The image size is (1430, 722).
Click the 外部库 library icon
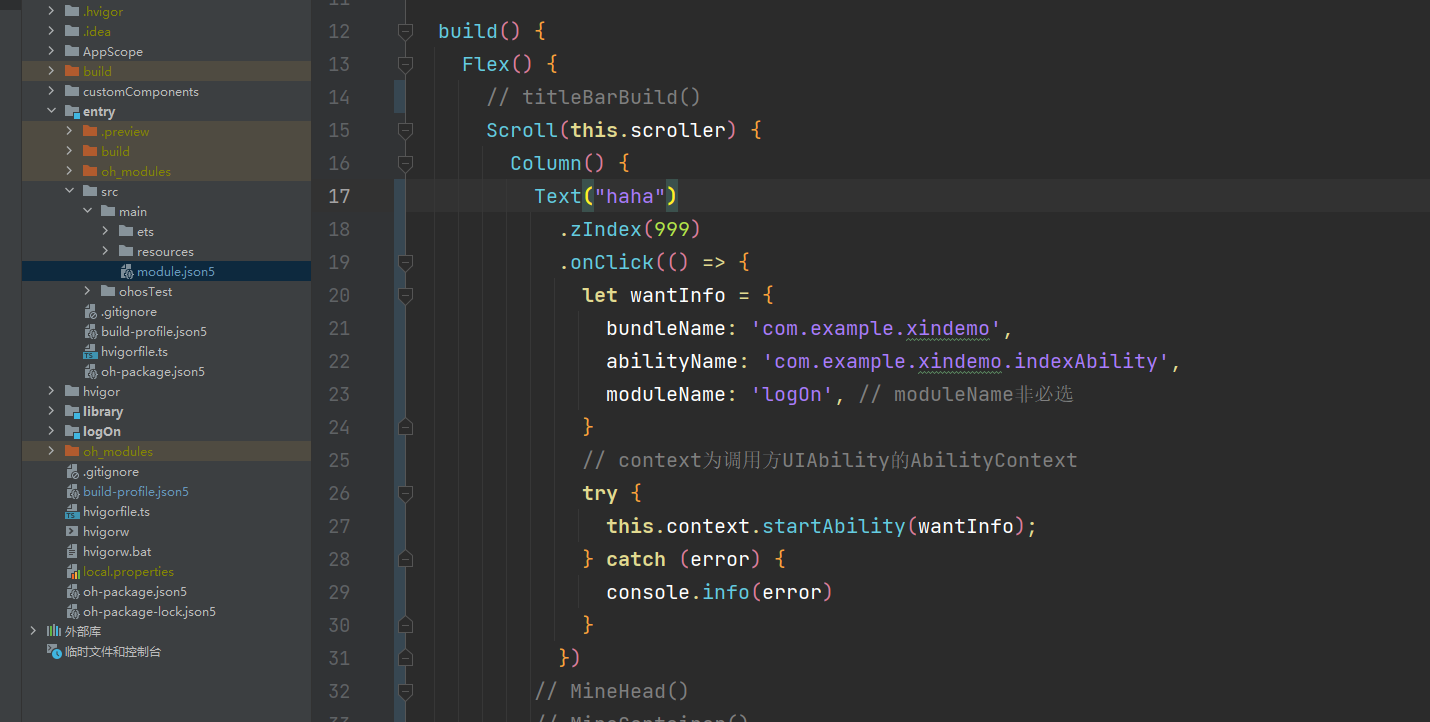pos(54,632)
